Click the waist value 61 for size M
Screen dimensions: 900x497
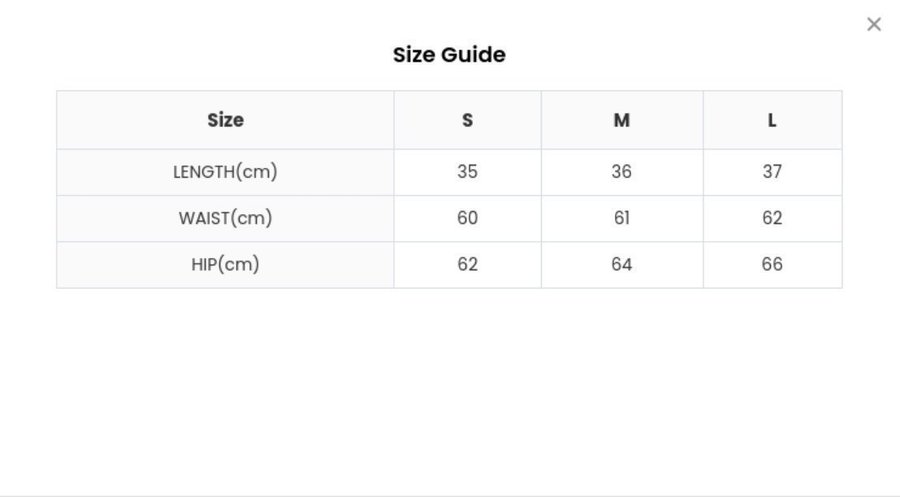pyautogui.click(x=621, y=218)
